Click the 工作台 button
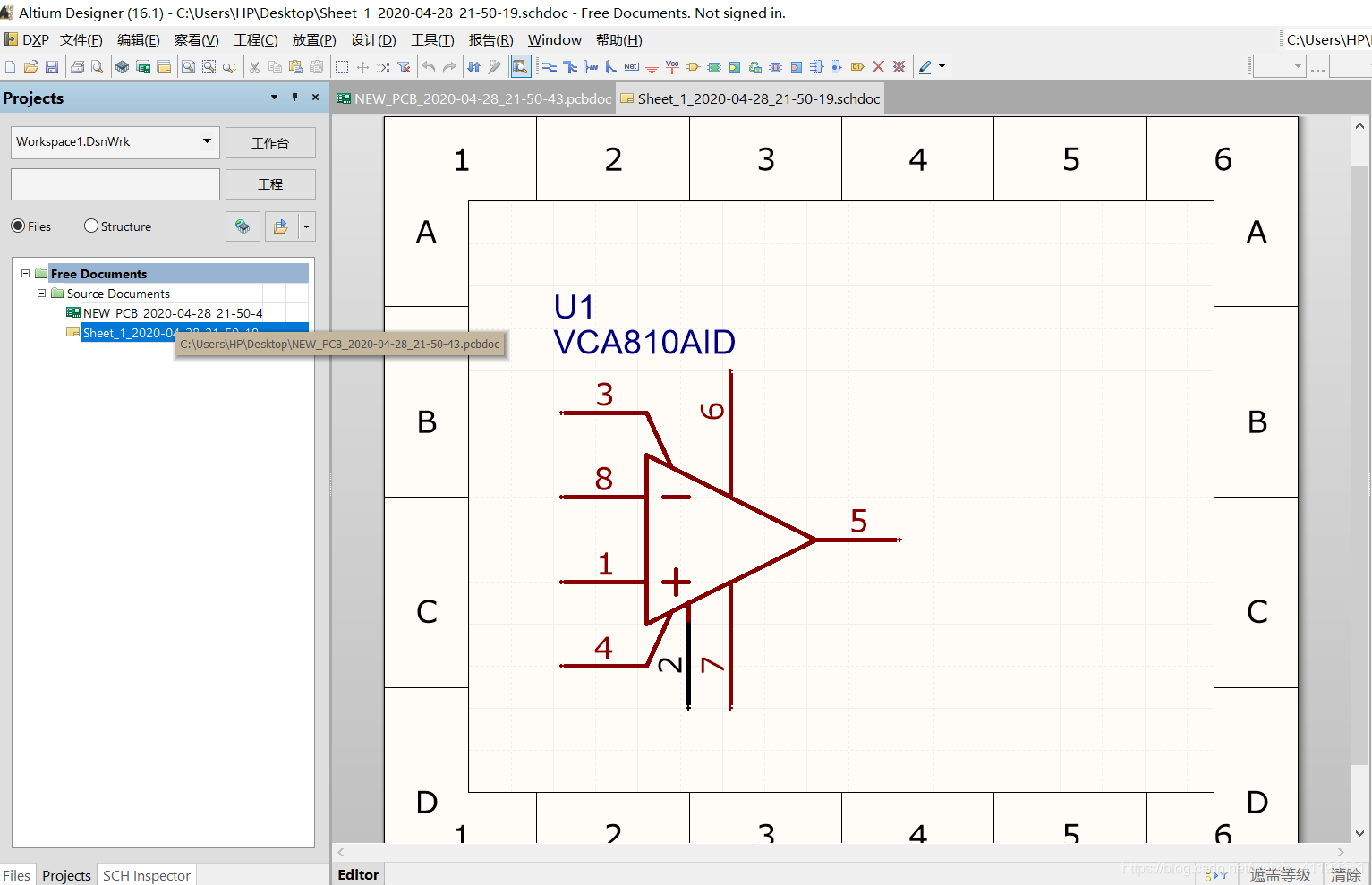This screenshot has height=885, width=1372. coord(270,143)
